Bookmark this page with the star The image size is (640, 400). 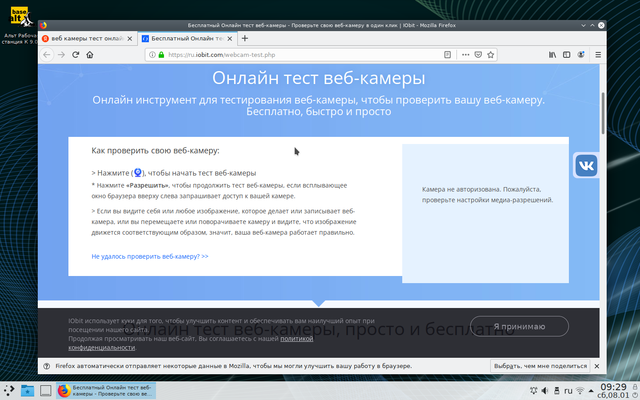click(491, 55)
